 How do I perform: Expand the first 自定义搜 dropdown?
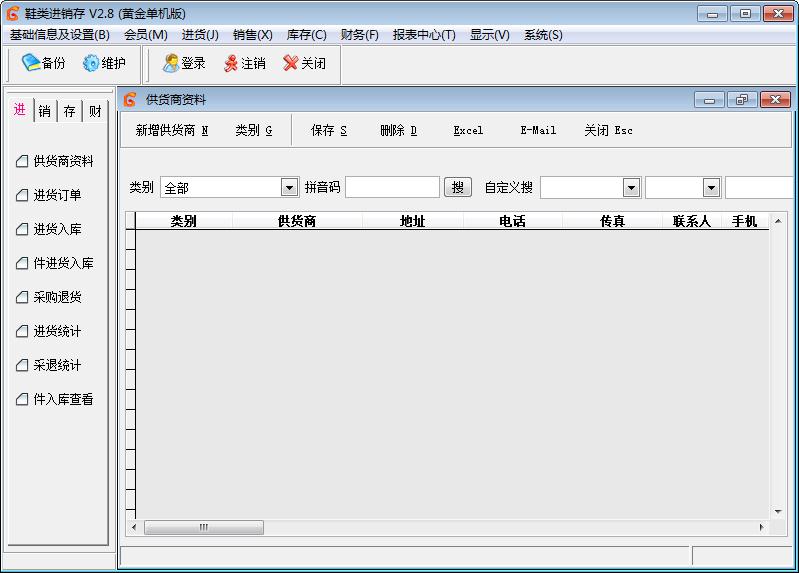pos(631,188)
